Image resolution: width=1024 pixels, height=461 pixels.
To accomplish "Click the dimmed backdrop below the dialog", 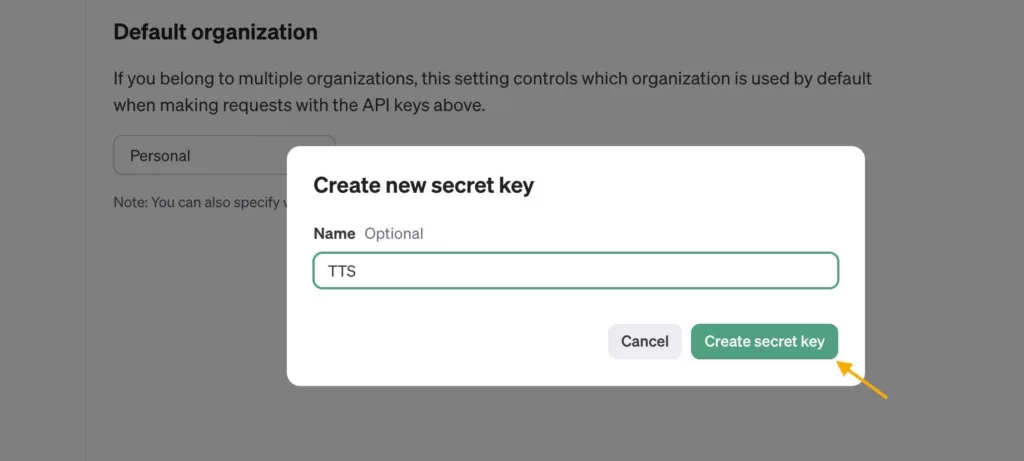I will coord(575,425).
